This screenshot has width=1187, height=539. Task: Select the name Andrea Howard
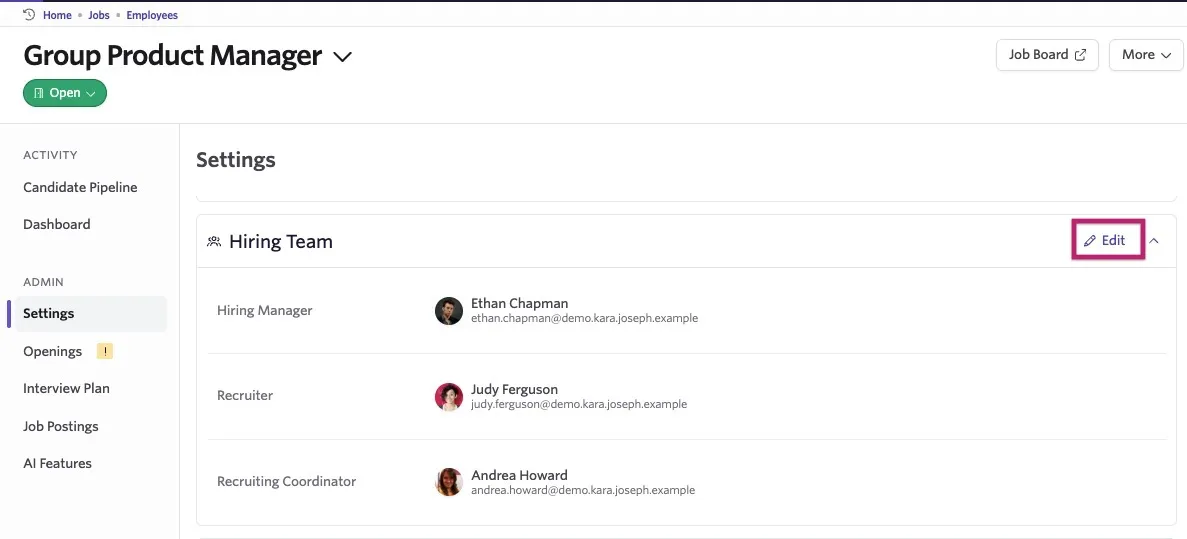tap(519, 475)
